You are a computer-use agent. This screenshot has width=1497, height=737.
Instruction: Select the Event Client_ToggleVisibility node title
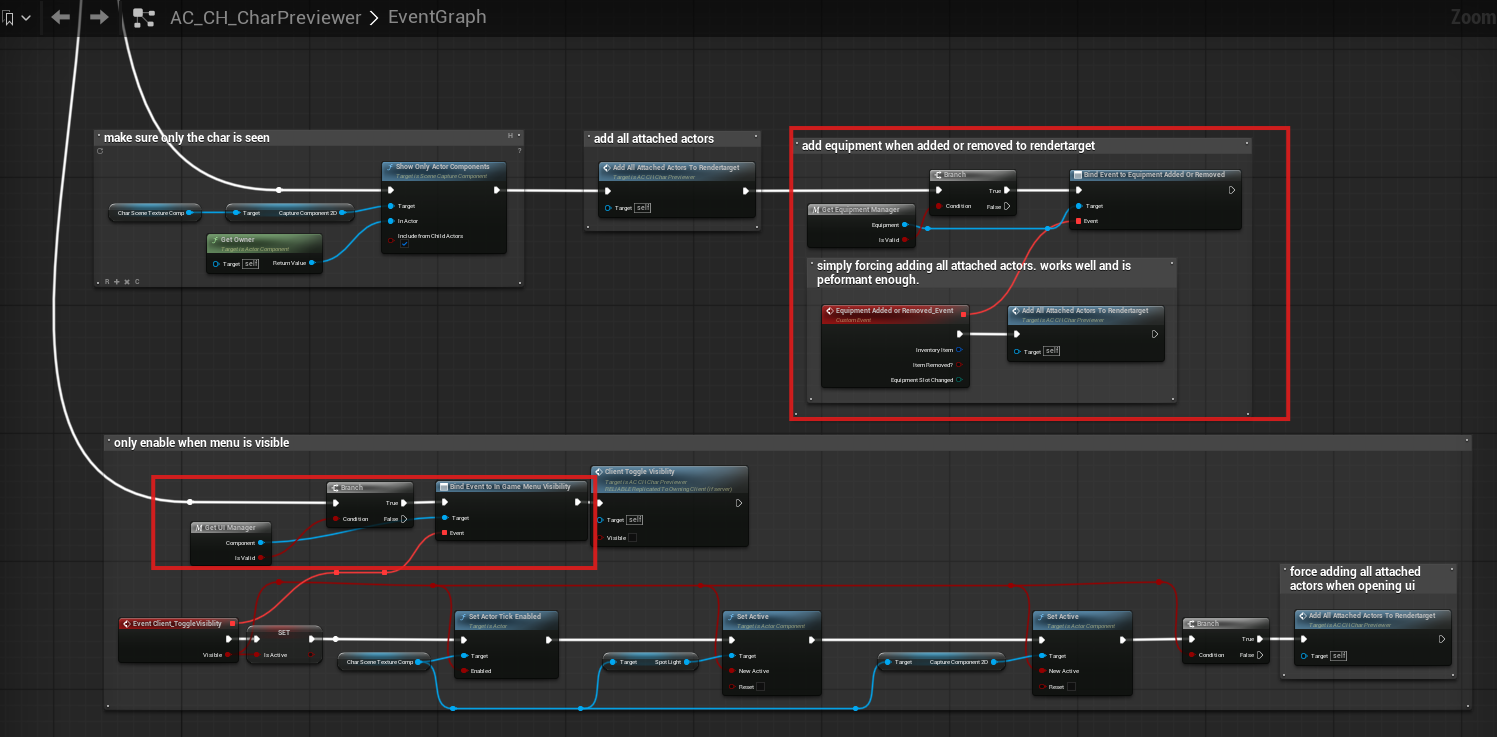coord(177,623)
